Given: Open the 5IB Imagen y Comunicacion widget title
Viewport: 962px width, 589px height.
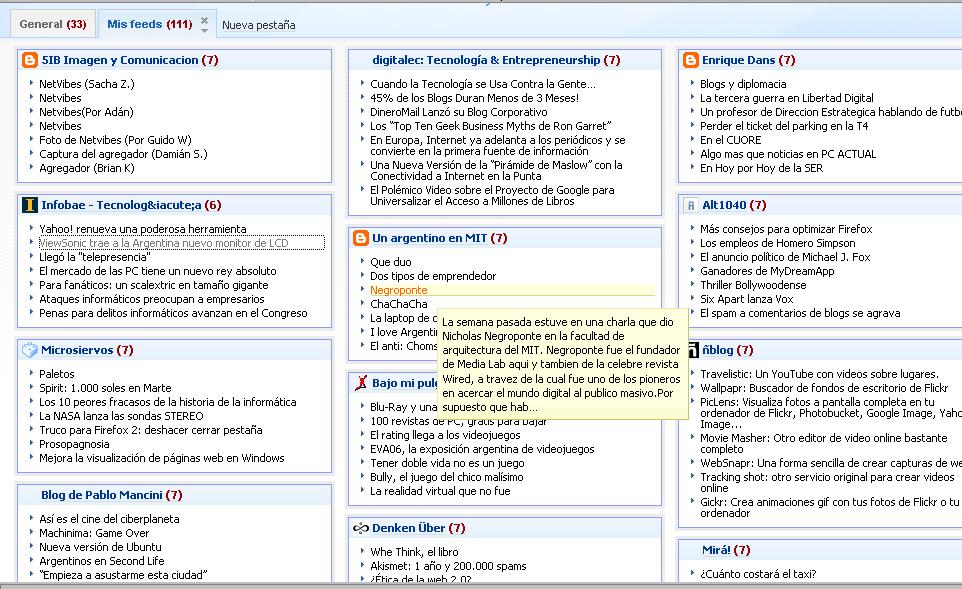Looking at the screenshot, I should (120, 60).
